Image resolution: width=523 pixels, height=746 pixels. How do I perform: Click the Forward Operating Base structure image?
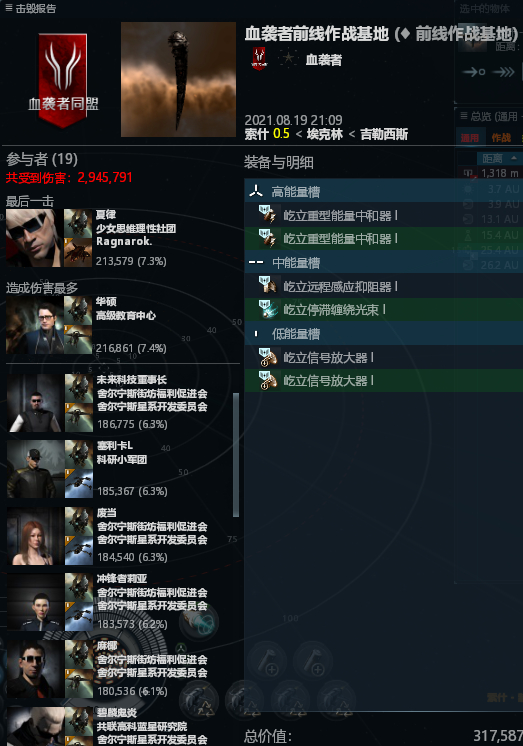click(x=178, y=79)
